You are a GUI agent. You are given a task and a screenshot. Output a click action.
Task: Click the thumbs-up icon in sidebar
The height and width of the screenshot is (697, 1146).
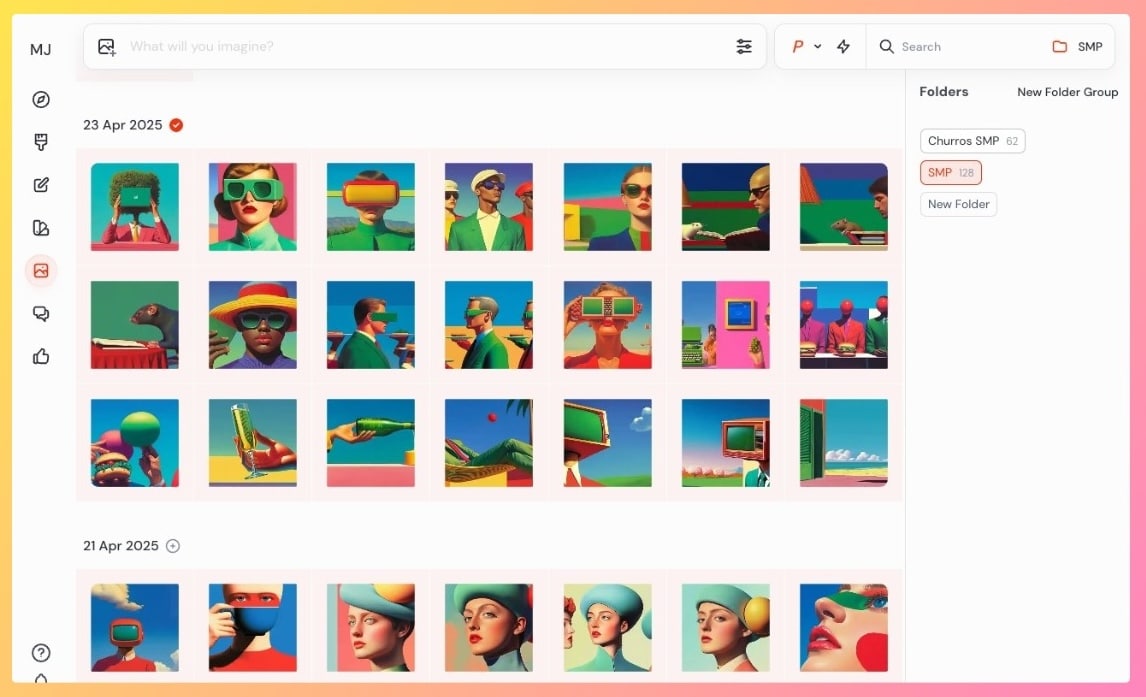[41, 357]
